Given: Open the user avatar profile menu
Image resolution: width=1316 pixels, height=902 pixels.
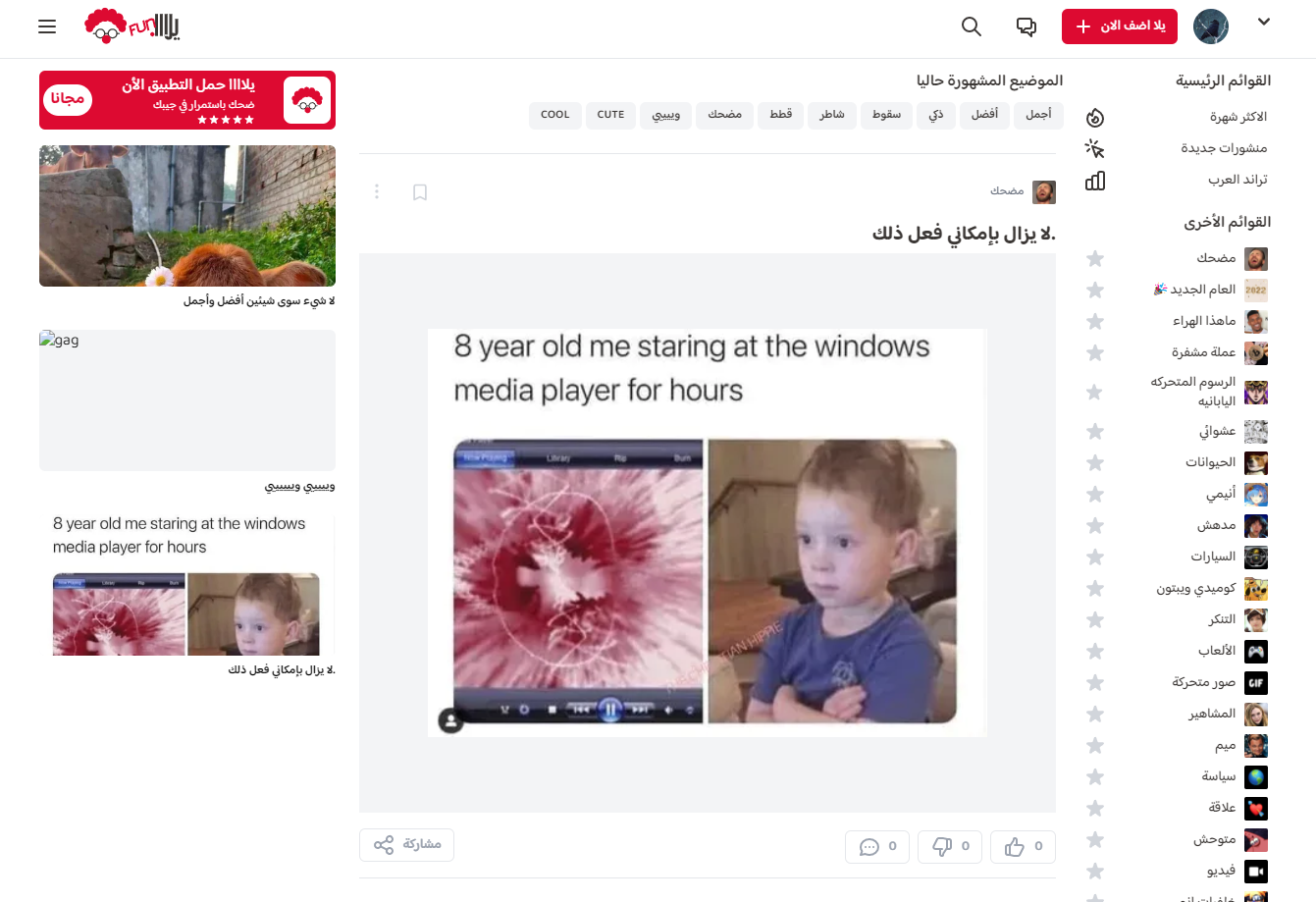Looking at the screenshot, I should point(1211,27).
